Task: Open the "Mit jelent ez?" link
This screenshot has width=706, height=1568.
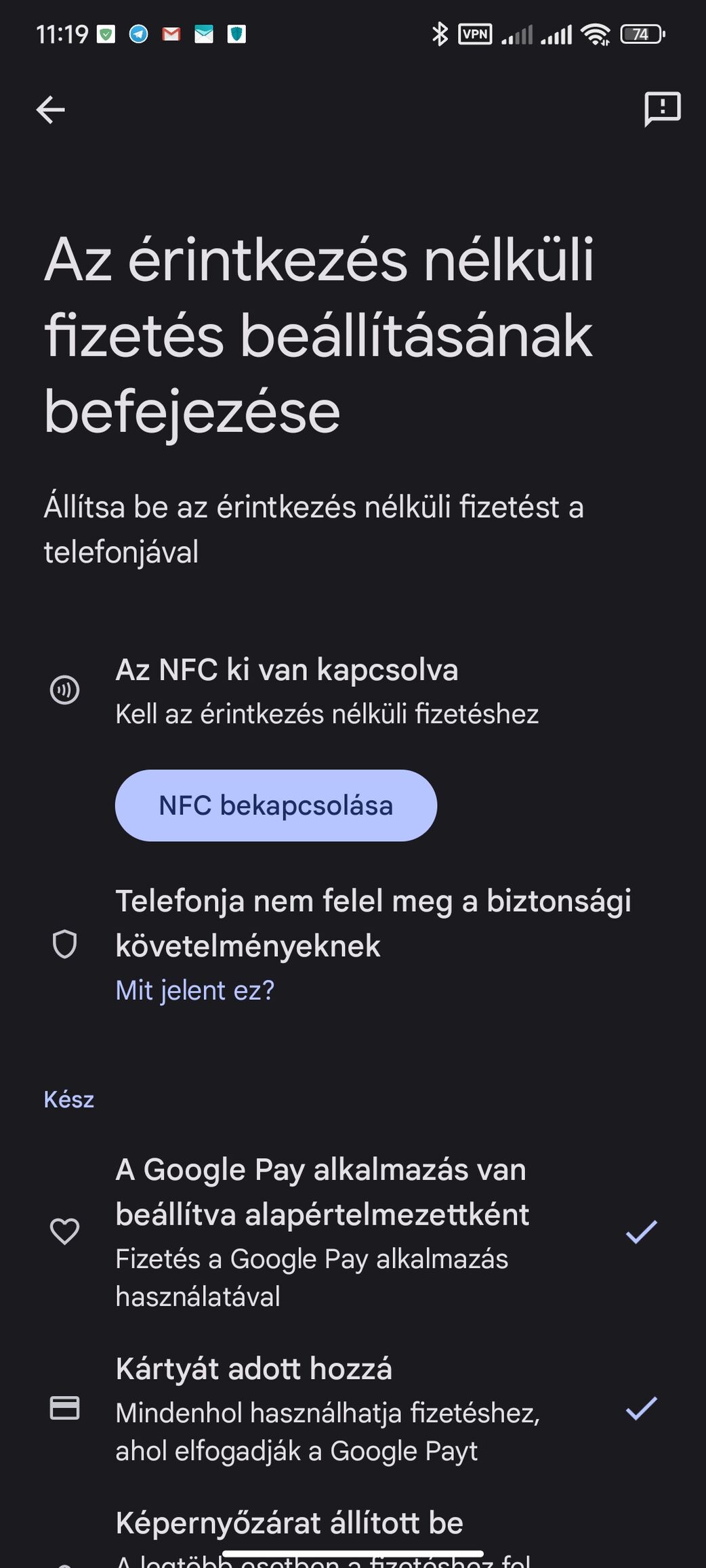Action: [x=195, y=990]
